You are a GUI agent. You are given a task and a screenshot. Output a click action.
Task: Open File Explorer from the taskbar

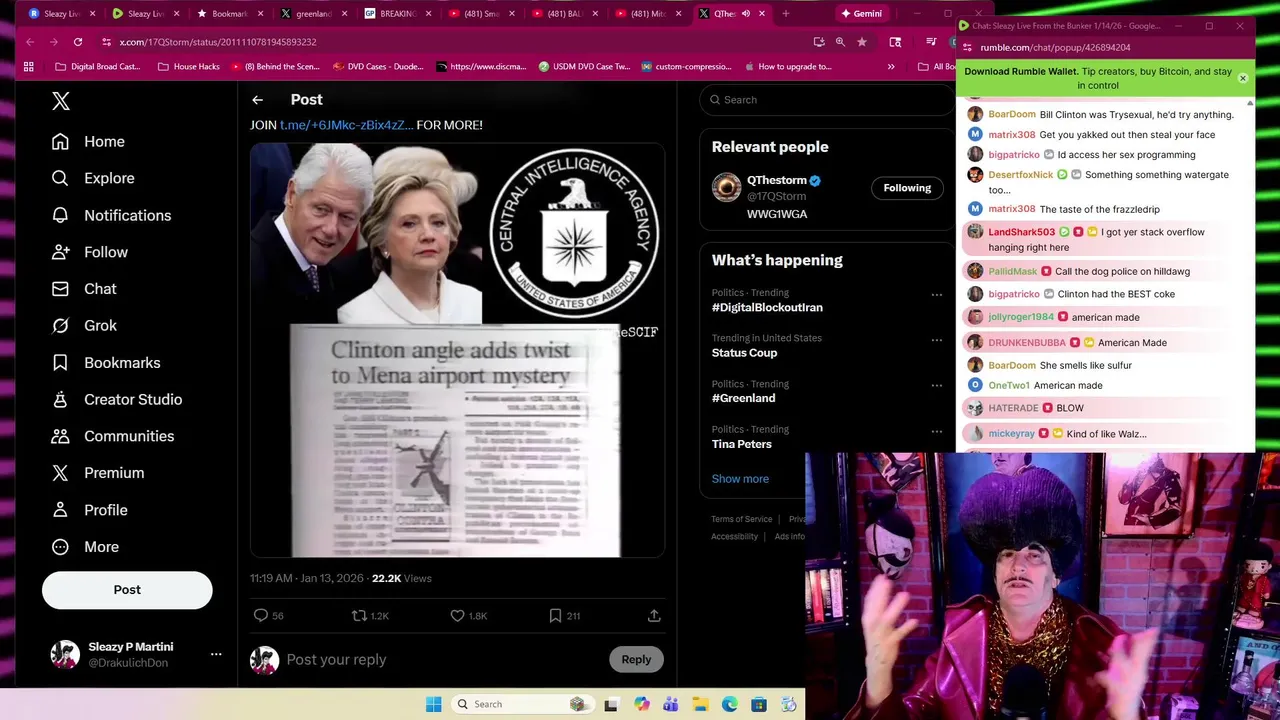[700, 704]
